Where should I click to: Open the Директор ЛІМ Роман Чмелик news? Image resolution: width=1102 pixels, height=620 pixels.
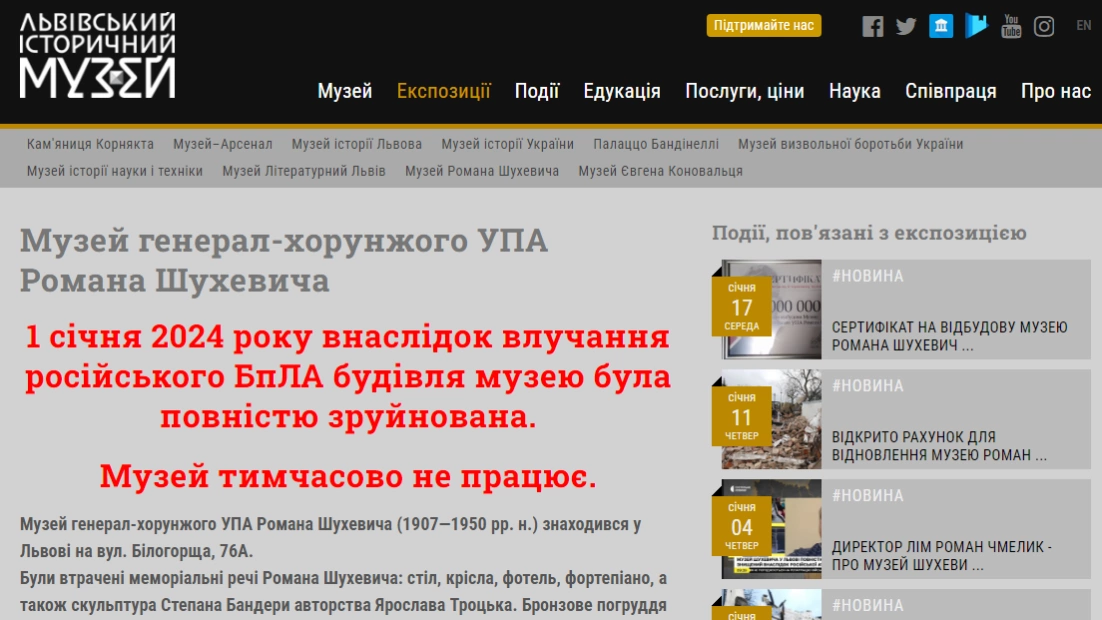[942, 556]
